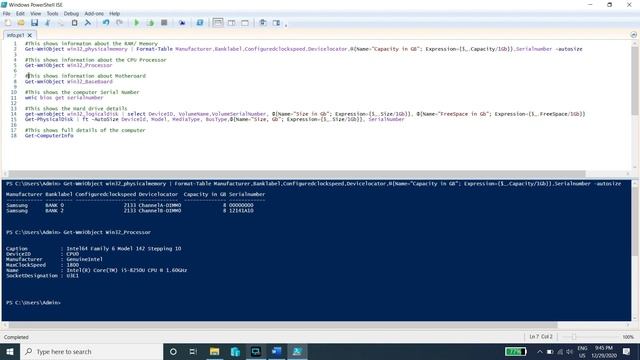Viewport: 640px width, 360px height.
Task: Open a script with the folder icon
Action: pyautogui.click(x=21, y=23)
